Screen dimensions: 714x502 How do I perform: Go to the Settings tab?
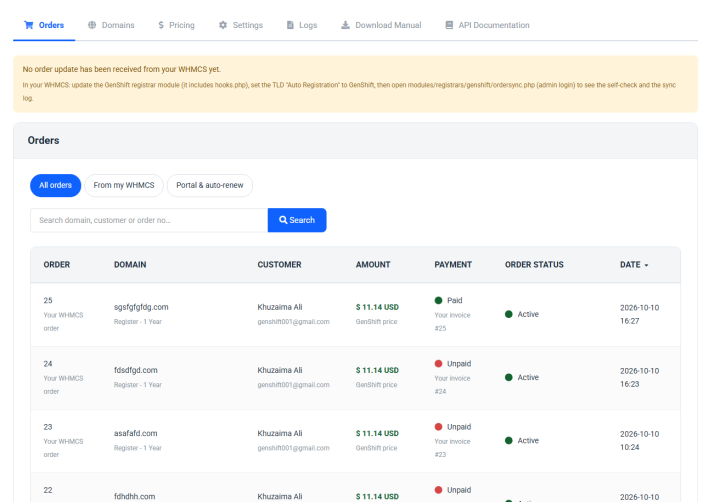[x=241, y=25]
